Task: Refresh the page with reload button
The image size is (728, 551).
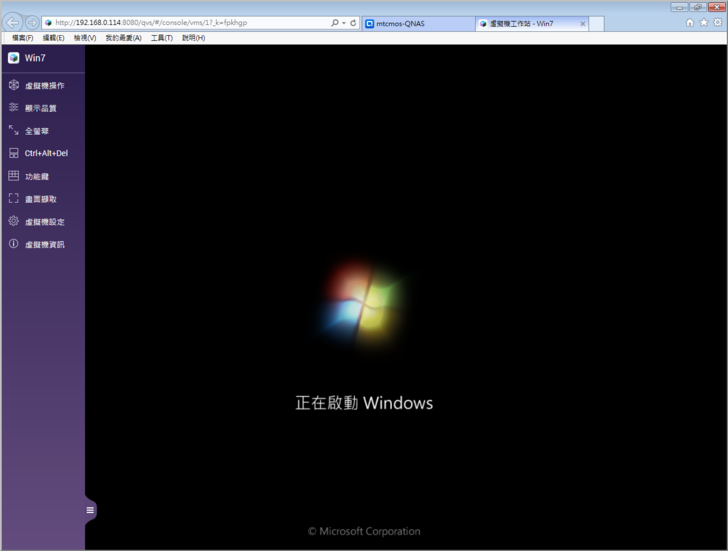Action: [x=353, y=22]
